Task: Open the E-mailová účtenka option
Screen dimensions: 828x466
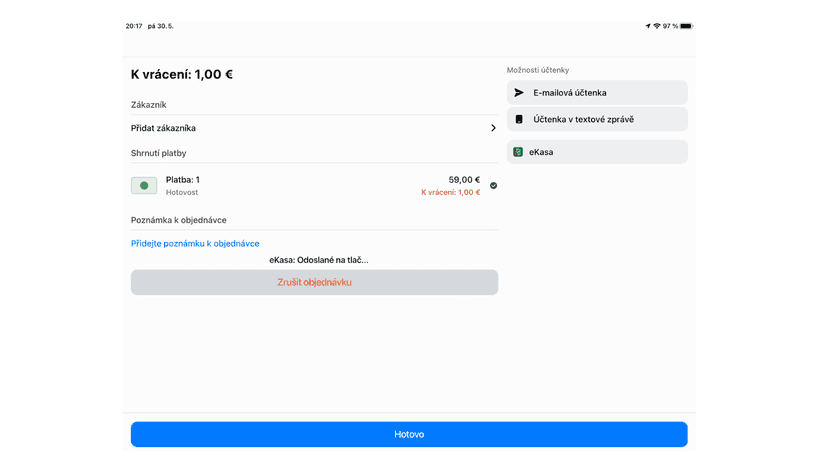Action: [597, 92]
